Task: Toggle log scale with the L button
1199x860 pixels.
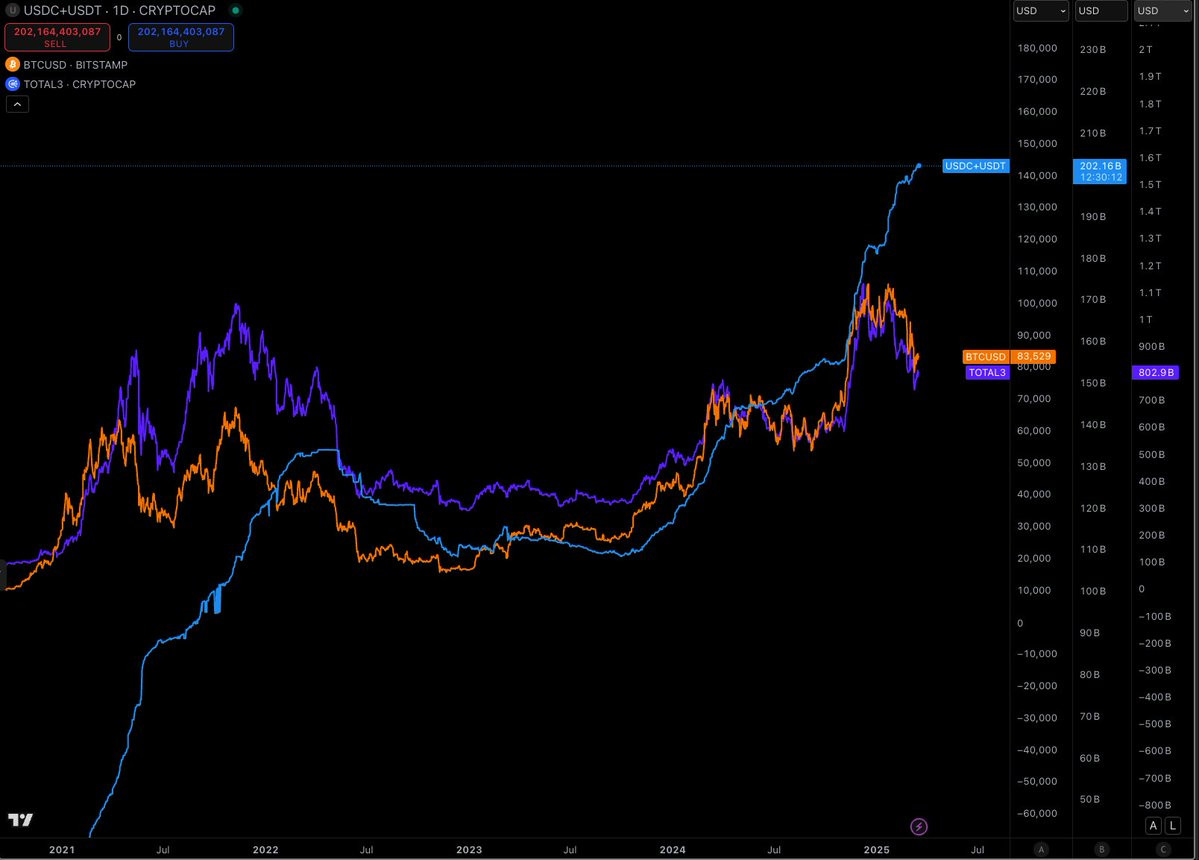Action: tap(1172, 826)
